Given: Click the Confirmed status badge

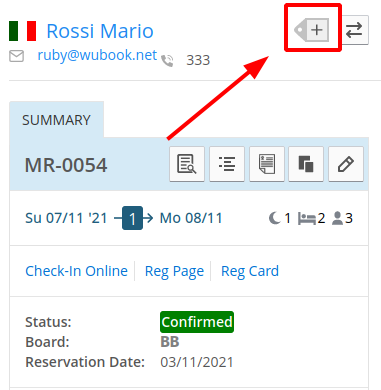Looking at the screenshot, I should (197, 322).
